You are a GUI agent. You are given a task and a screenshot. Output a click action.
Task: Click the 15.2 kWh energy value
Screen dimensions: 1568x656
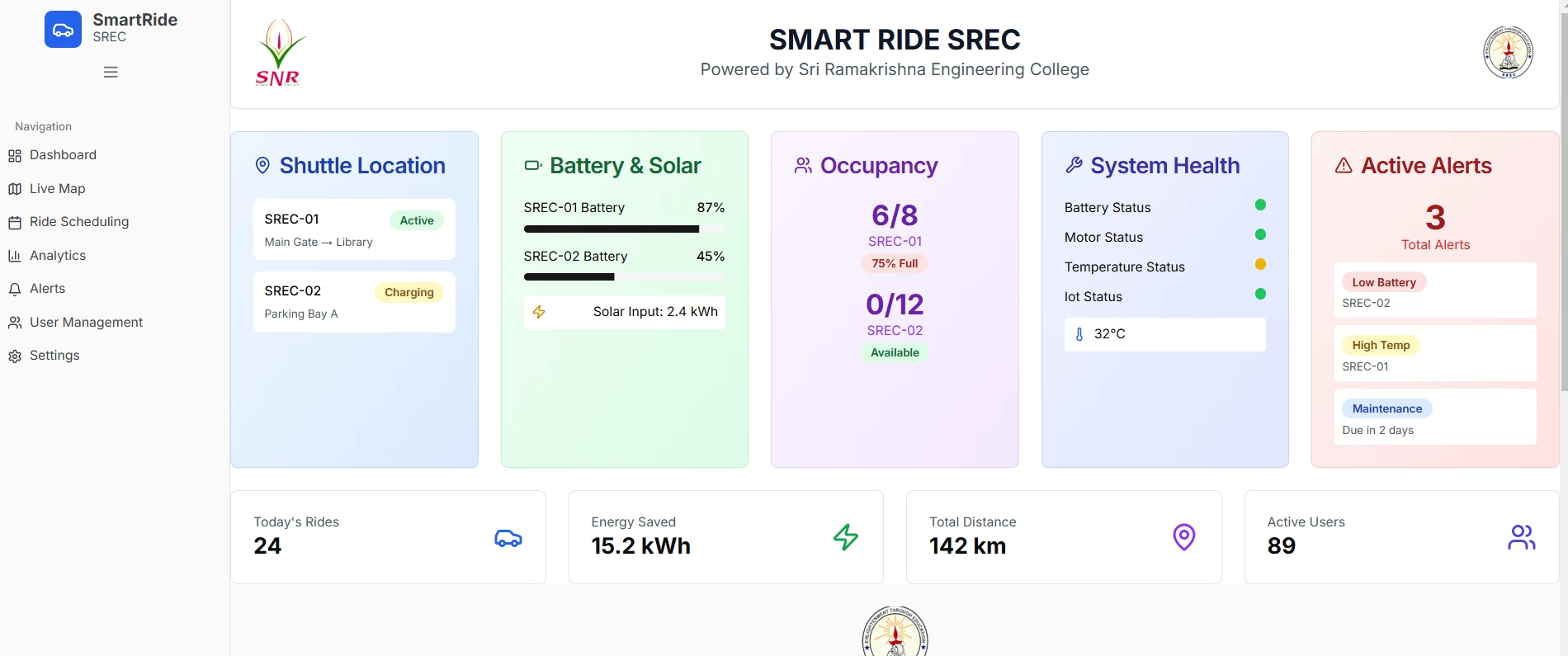640,546
